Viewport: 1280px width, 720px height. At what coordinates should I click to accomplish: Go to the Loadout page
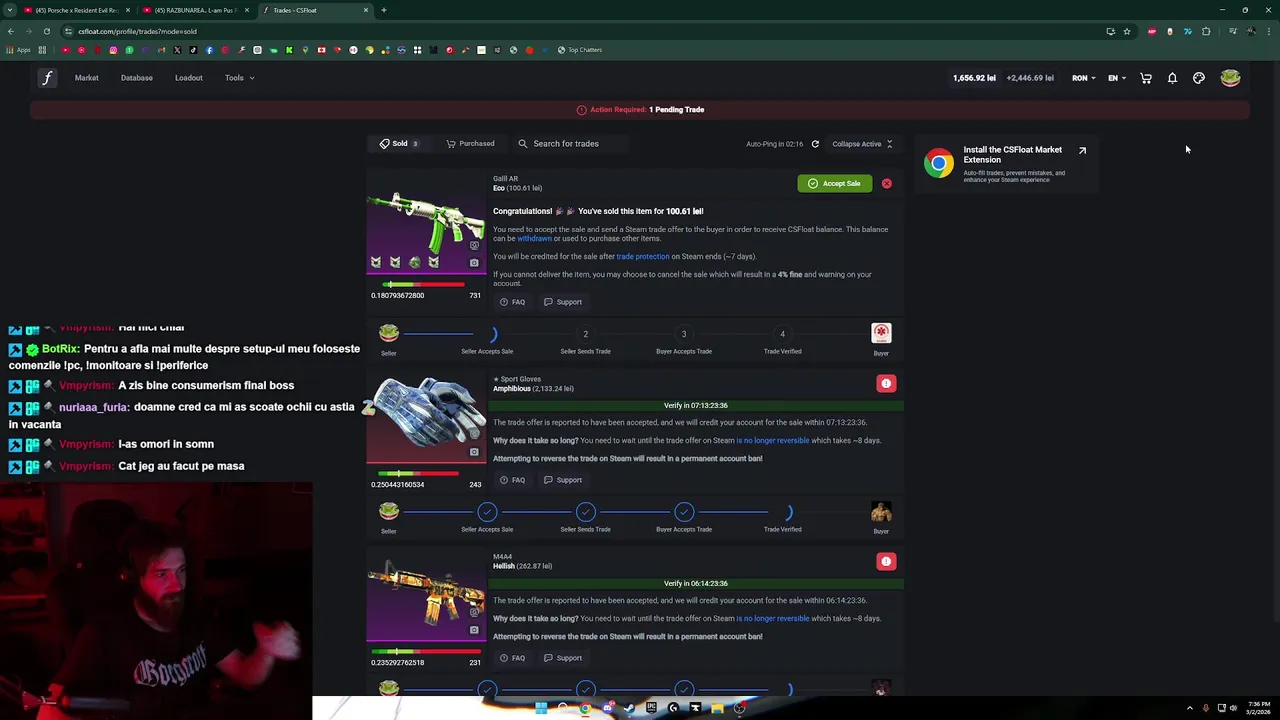click(189, 78)
